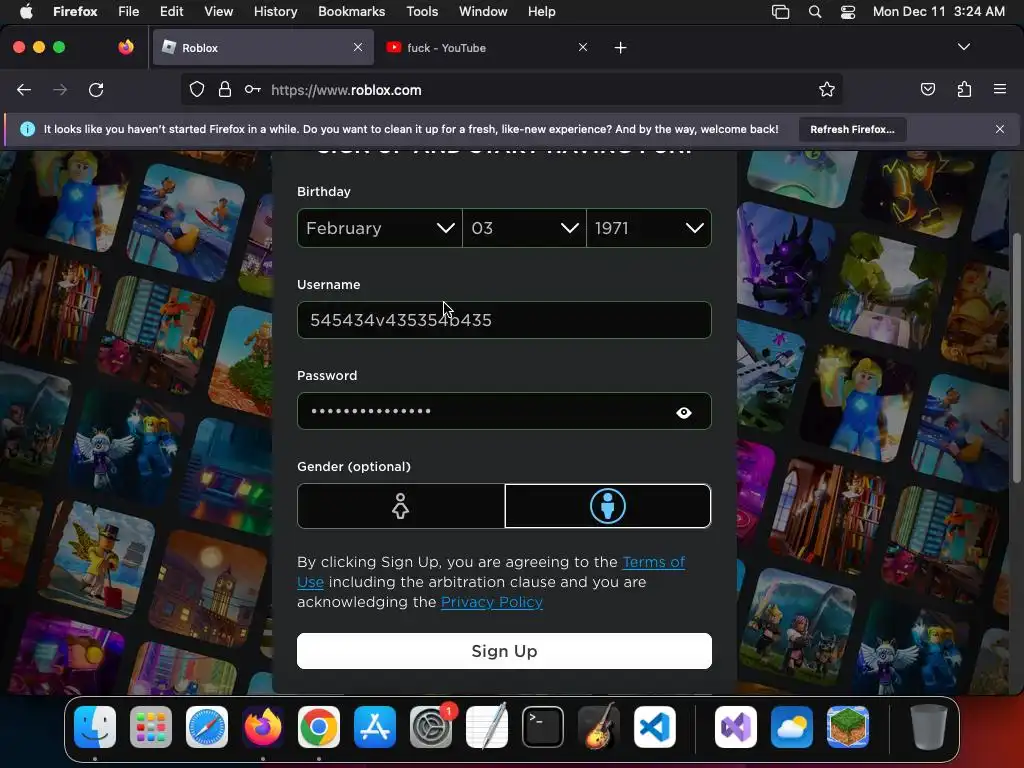Open the Tools menu
1024x768 pixels.
click(422, 12)
